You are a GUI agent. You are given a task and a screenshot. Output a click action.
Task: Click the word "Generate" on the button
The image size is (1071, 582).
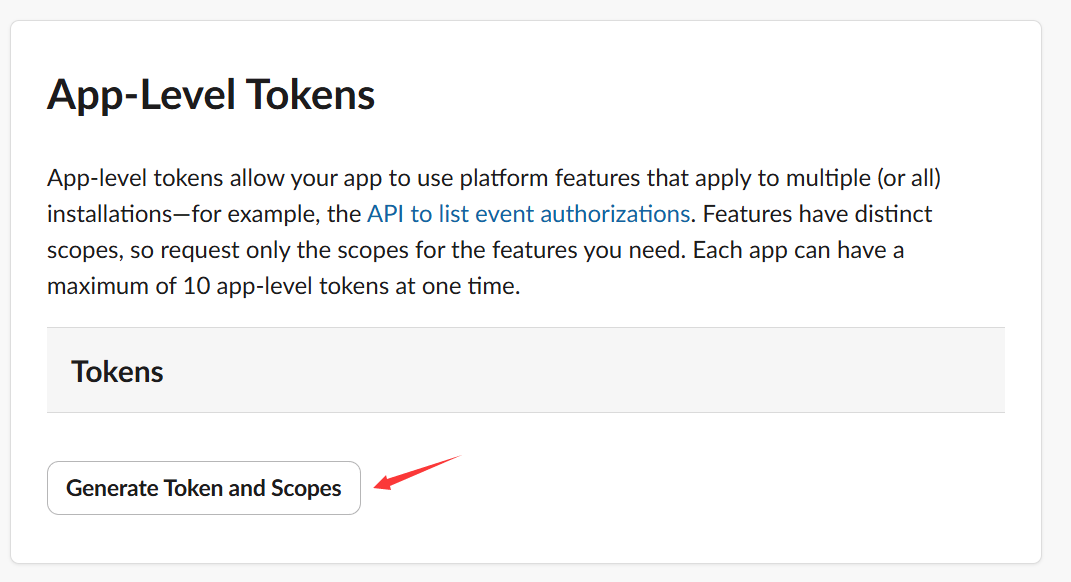click(x=112, y=488)
